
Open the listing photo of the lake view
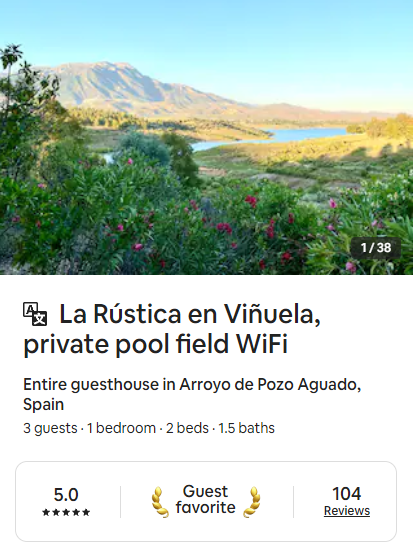(x=206, y=137)
